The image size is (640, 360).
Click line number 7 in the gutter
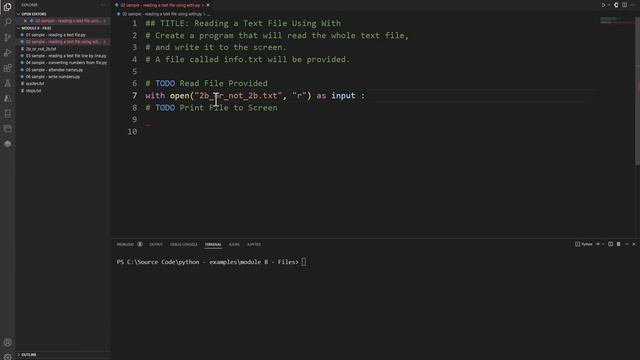pyautogui.click(x=134, y=96)
